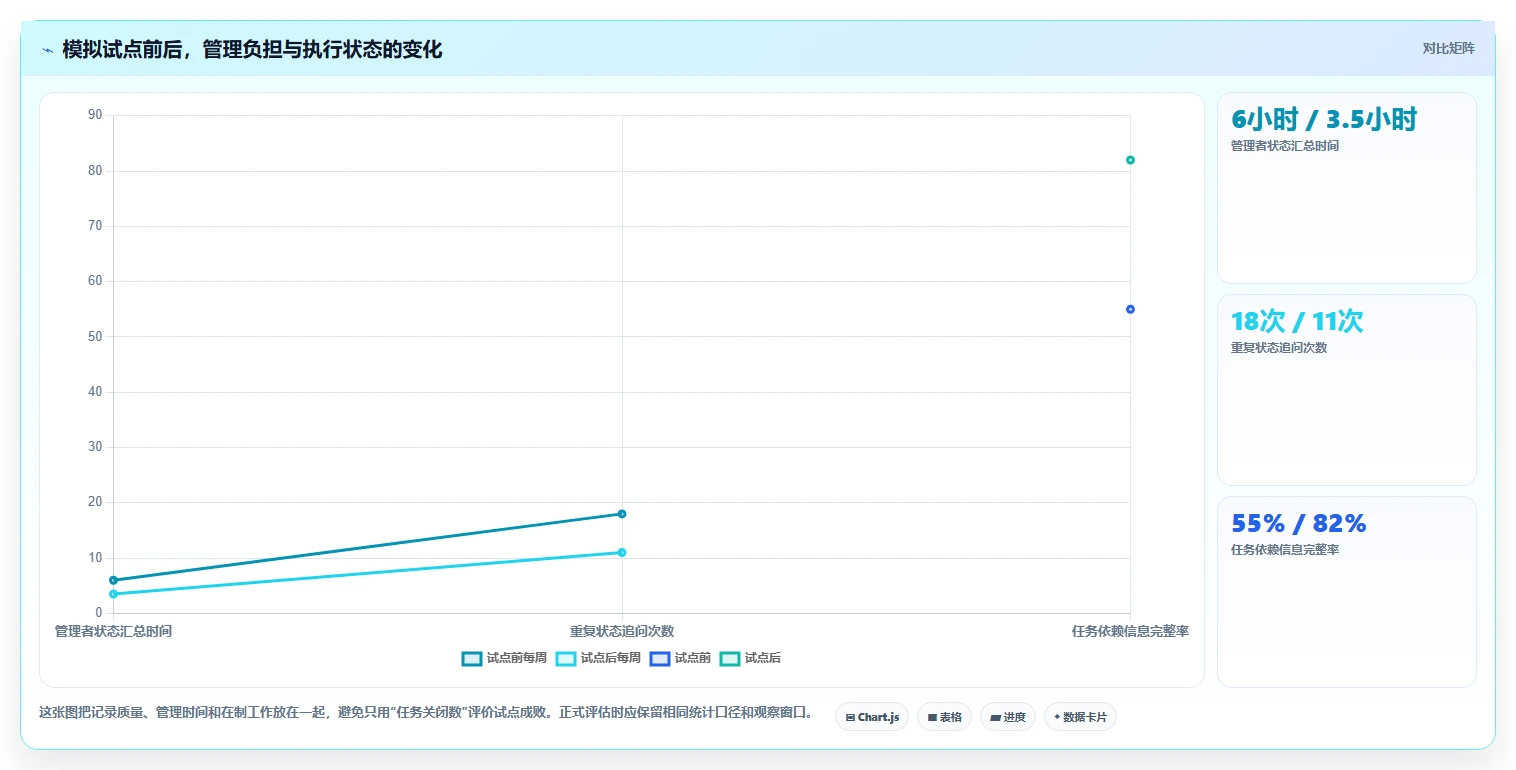Click the footnote text about 任务关闭数
1516x770 pixels.
426,713
